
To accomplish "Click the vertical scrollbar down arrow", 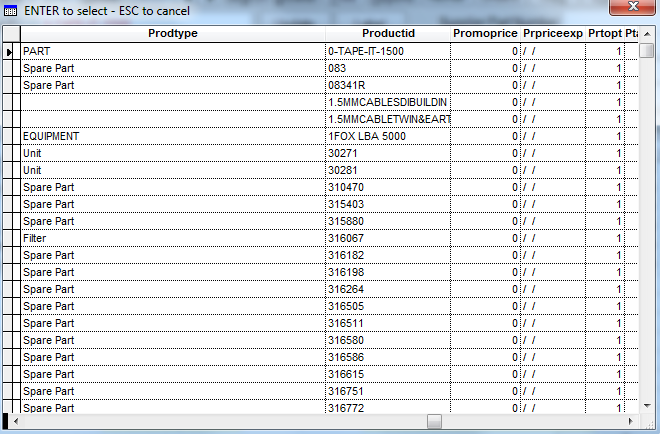I will point(650,405).
